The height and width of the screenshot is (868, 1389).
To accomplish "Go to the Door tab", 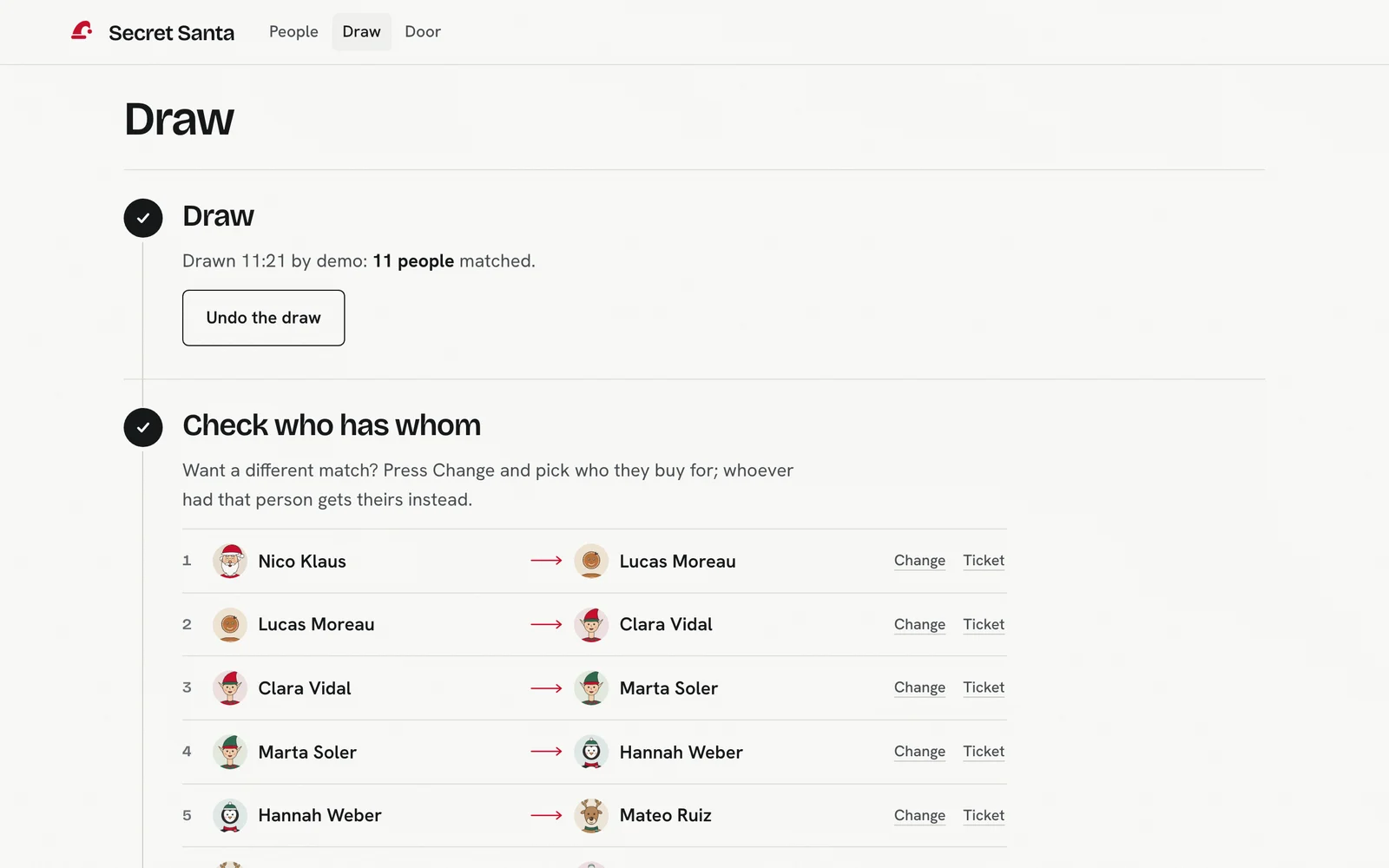I will (x=423, y=31).
